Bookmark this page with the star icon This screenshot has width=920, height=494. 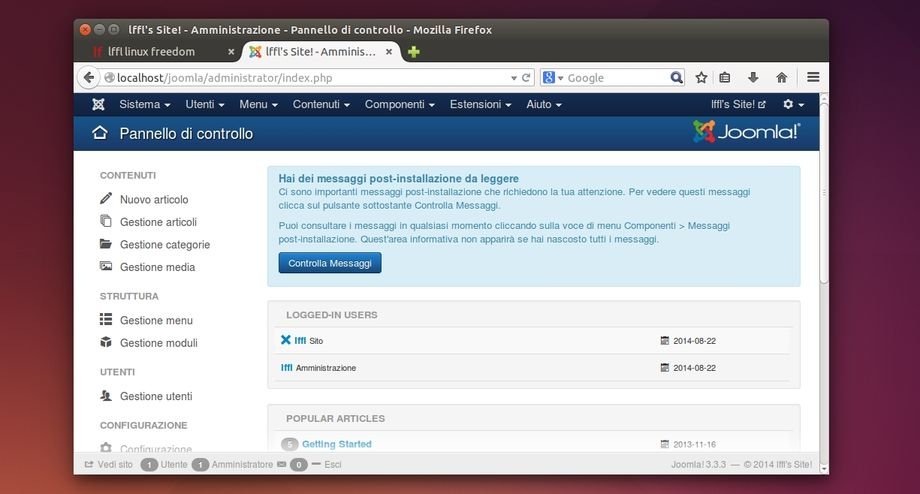pos(701,77)
